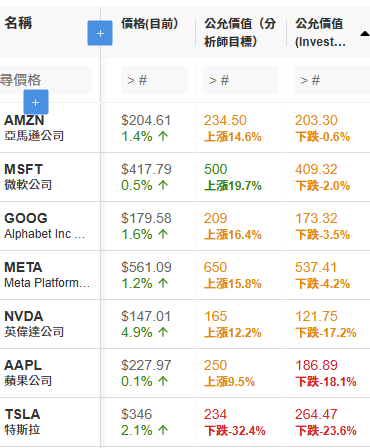Click the filter field under 公允價值(分析師目標)
This screenshot has width=370, height=448.
coord(241,80)
